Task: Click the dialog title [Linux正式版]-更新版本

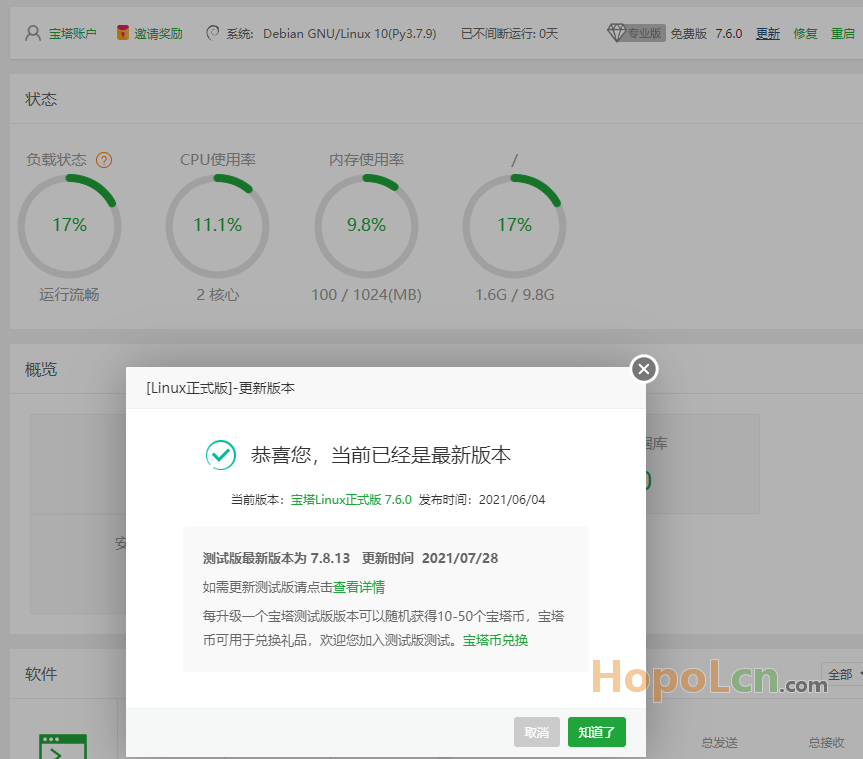Action: (x=220, y=388)
